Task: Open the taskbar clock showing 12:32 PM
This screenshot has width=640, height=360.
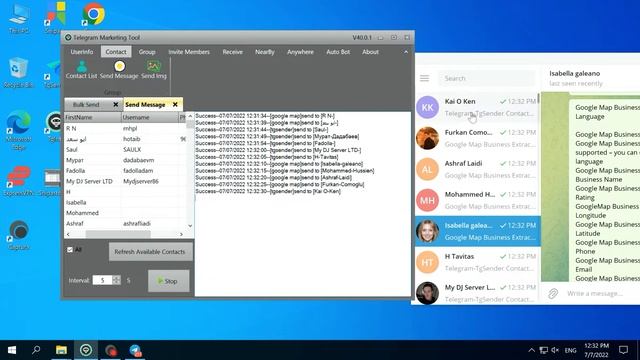Action: click(596, 350)
